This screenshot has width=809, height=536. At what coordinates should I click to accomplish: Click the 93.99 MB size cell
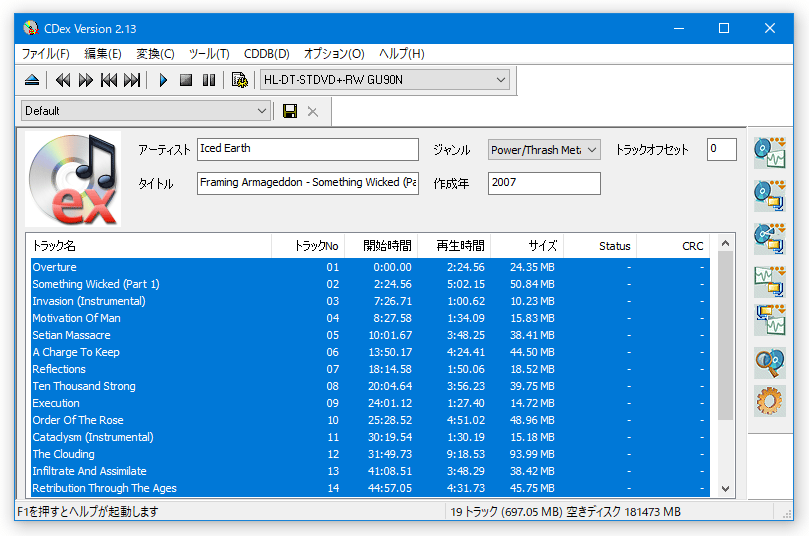click(532, 454)
